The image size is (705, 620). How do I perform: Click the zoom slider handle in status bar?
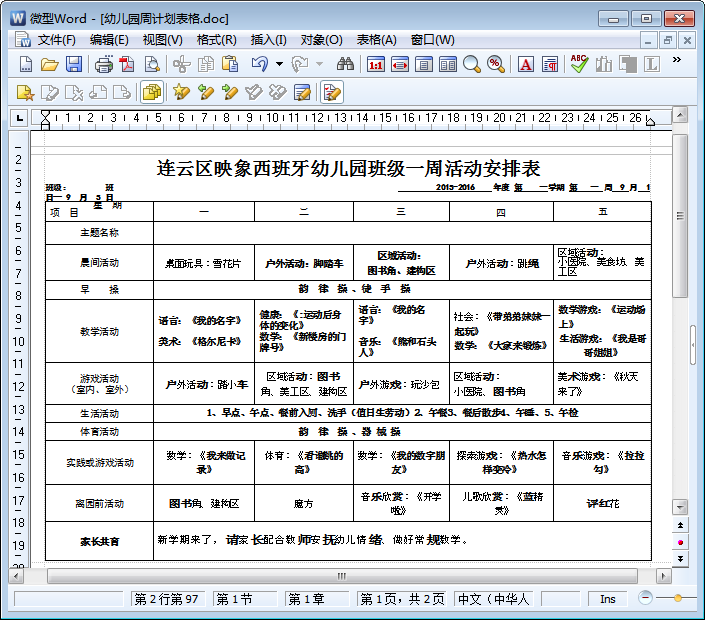pos(678,598)
